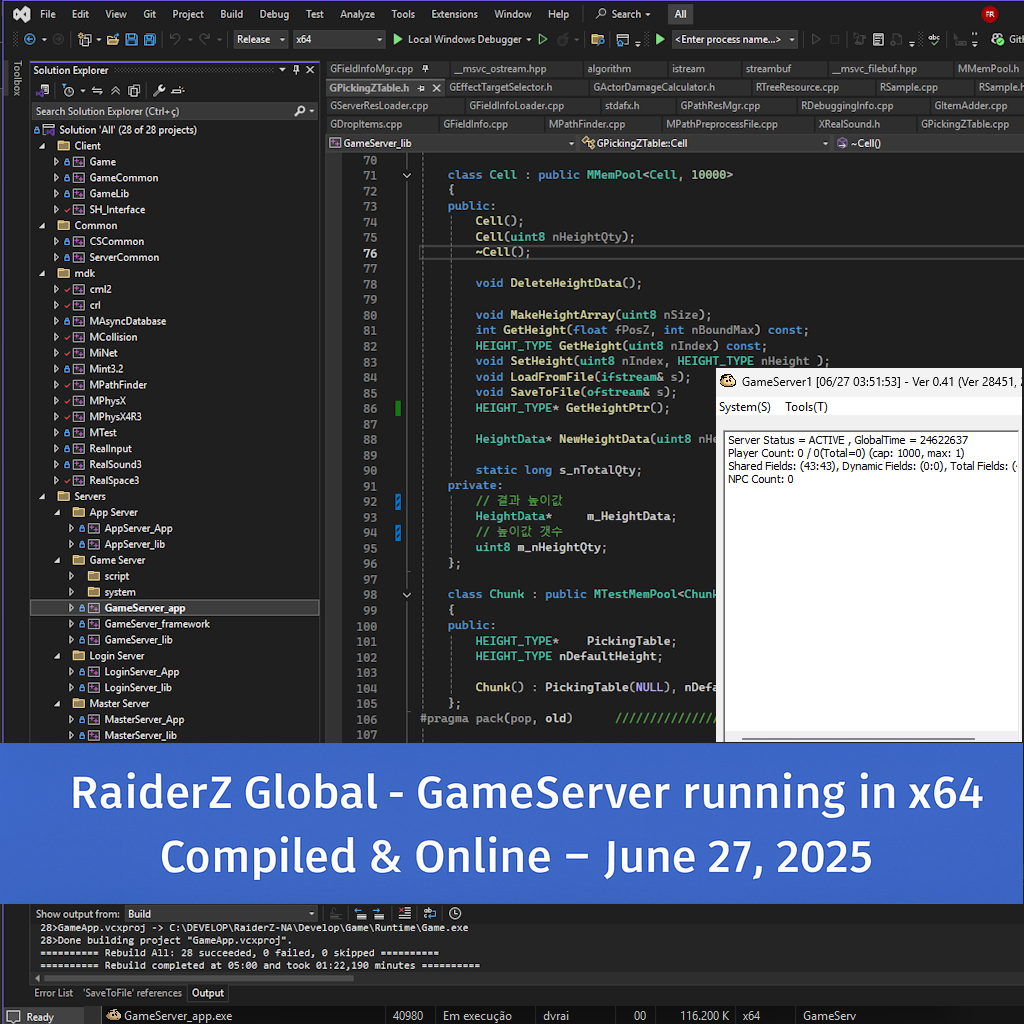The height and width of the screenshot is (1024, 1024).
Task: Open the Analyze menu
Action: [357, 14]
